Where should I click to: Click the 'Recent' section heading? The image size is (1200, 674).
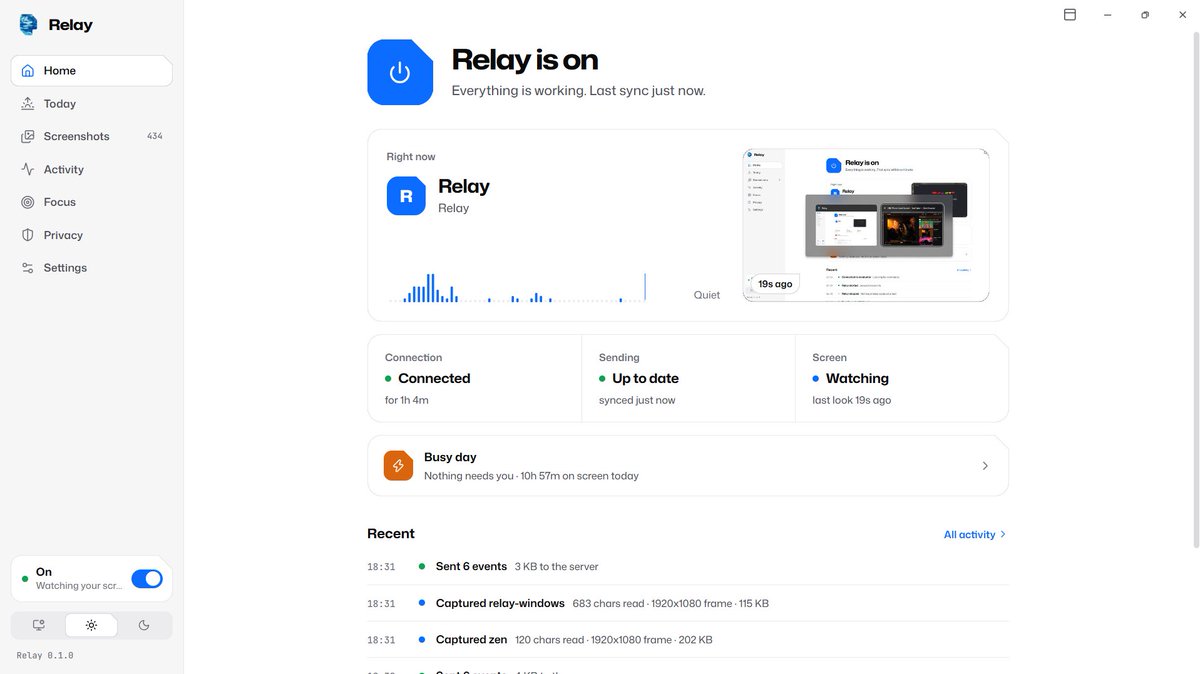[391, 534]
